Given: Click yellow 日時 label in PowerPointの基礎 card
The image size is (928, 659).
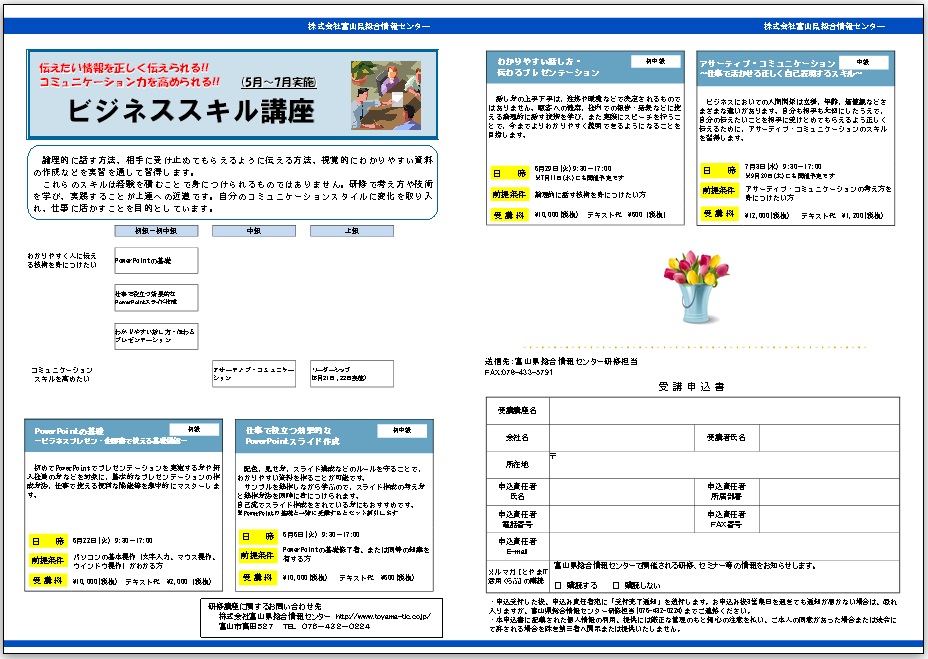Looking at the screenshot, I should (47, 540).
